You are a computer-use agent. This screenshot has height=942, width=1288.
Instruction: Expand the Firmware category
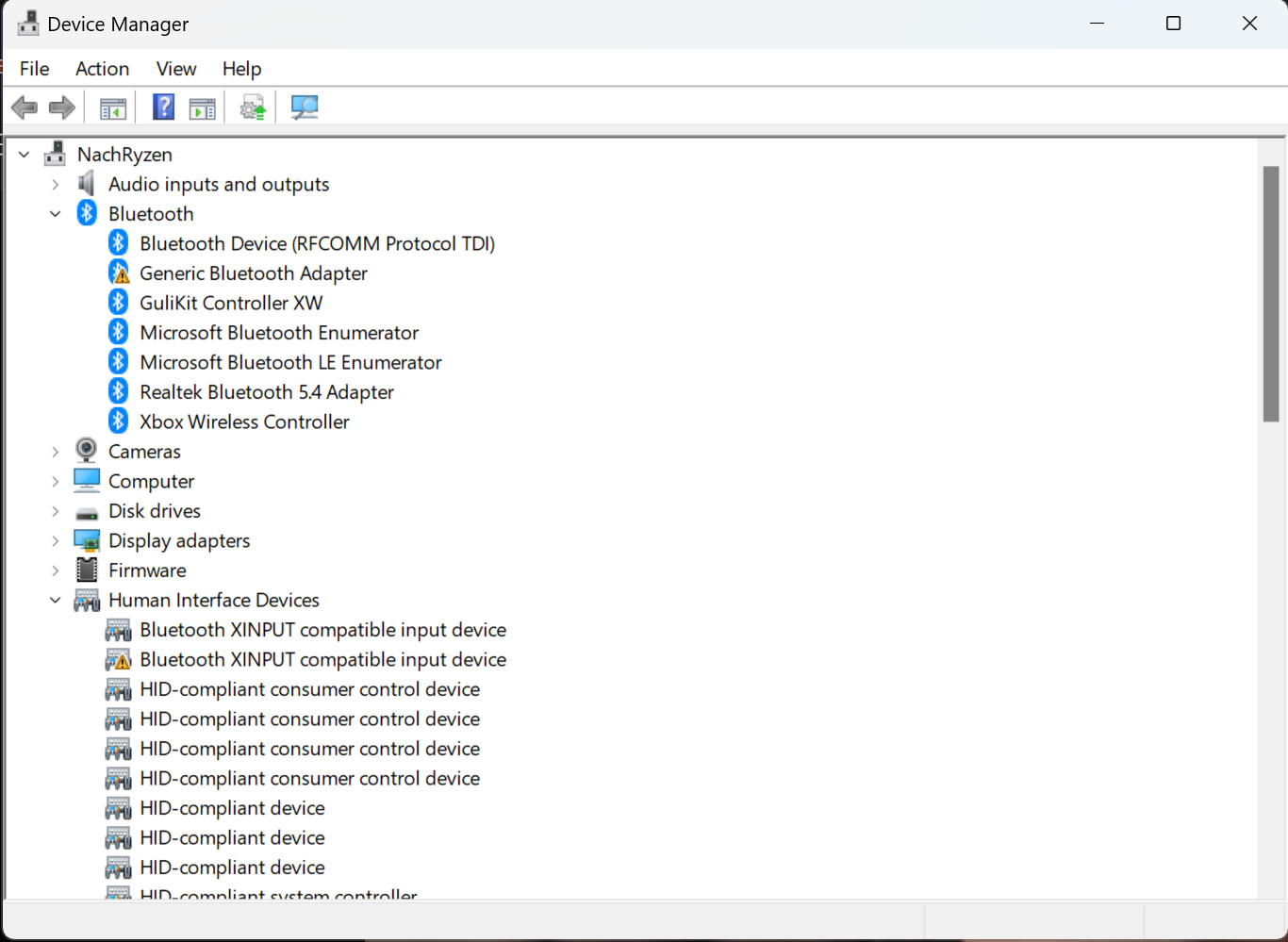[56, 570]
